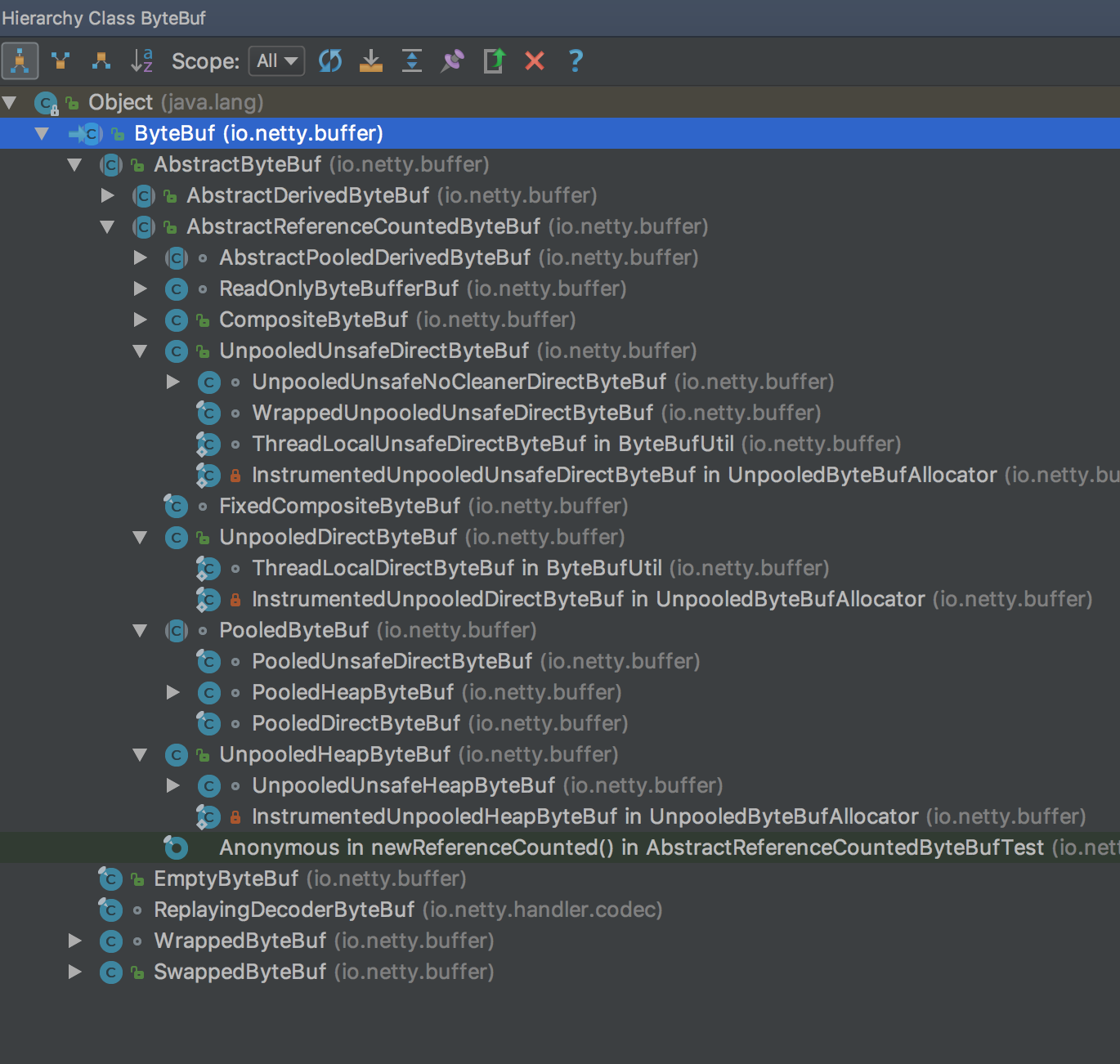This screenshot has height=1064, width=1120.
Task: Select the Object (java.lang) row
Action: tap(560, 102)
